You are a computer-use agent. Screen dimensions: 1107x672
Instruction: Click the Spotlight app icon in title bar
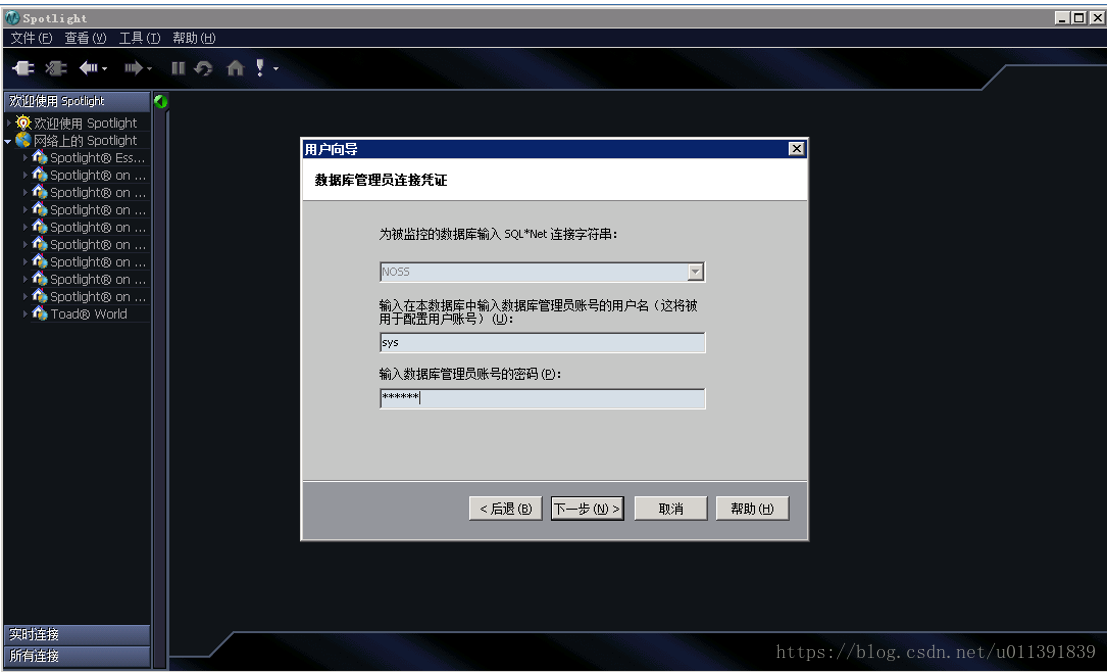(12, 18)
